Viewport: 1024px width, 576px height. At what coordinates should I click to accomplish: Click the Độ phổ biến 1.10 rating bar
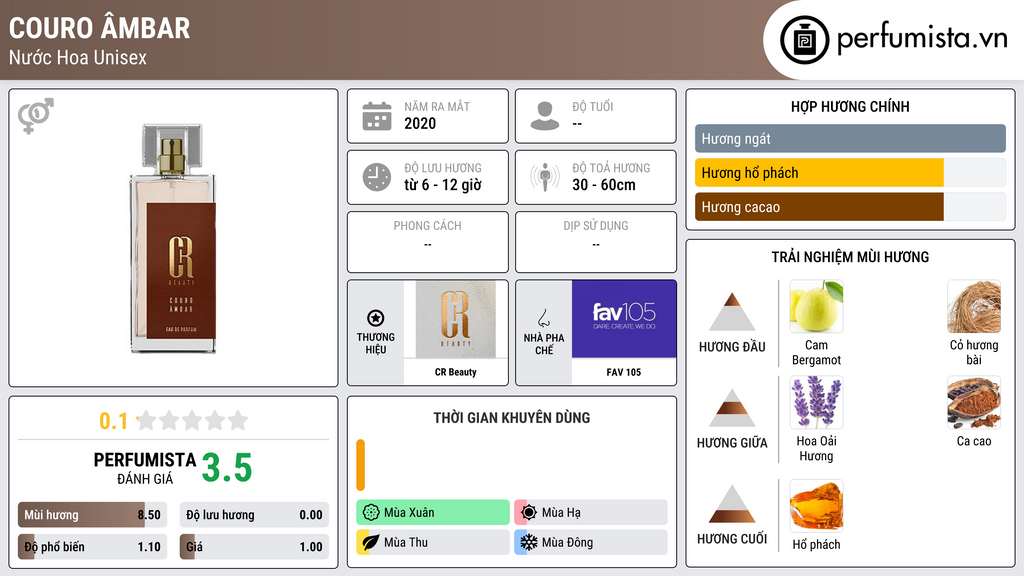[x=92, y=547]
